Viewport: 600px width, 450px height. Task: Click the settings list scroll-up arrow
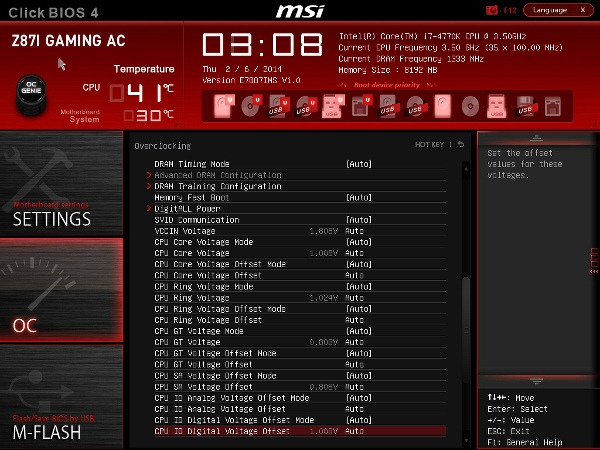tap(466, 168)
